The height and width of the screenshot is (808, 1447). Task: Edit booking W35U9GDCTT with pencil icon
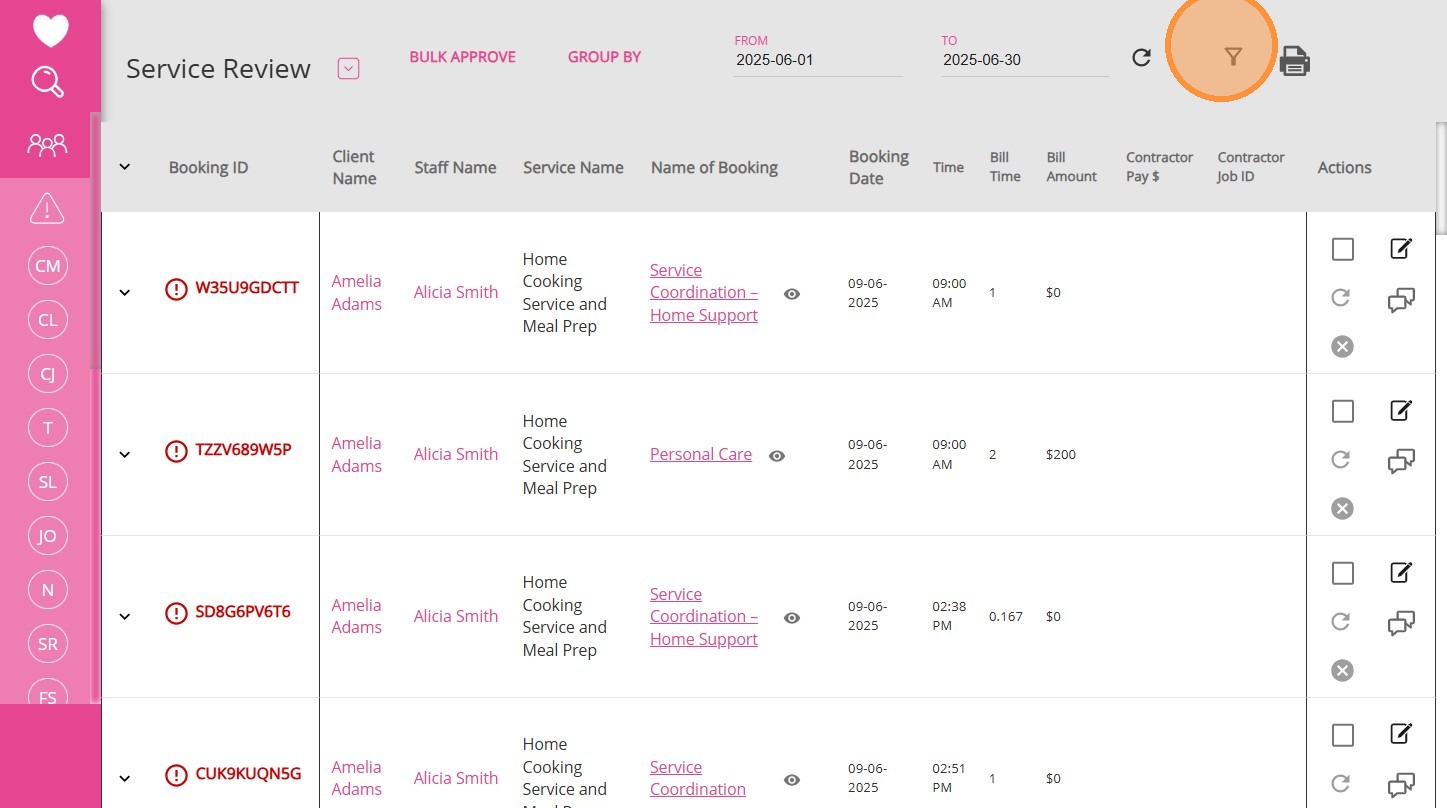click(x=1401, y=248)
